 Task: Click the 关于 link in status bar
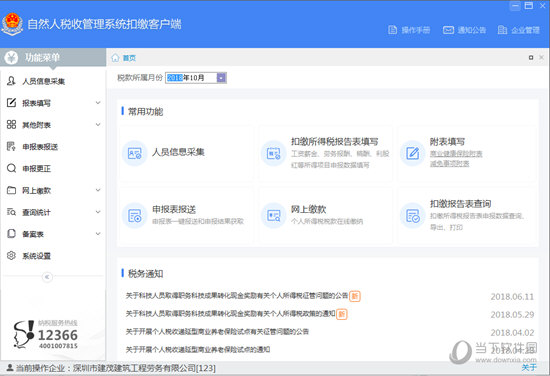(529, 367)
